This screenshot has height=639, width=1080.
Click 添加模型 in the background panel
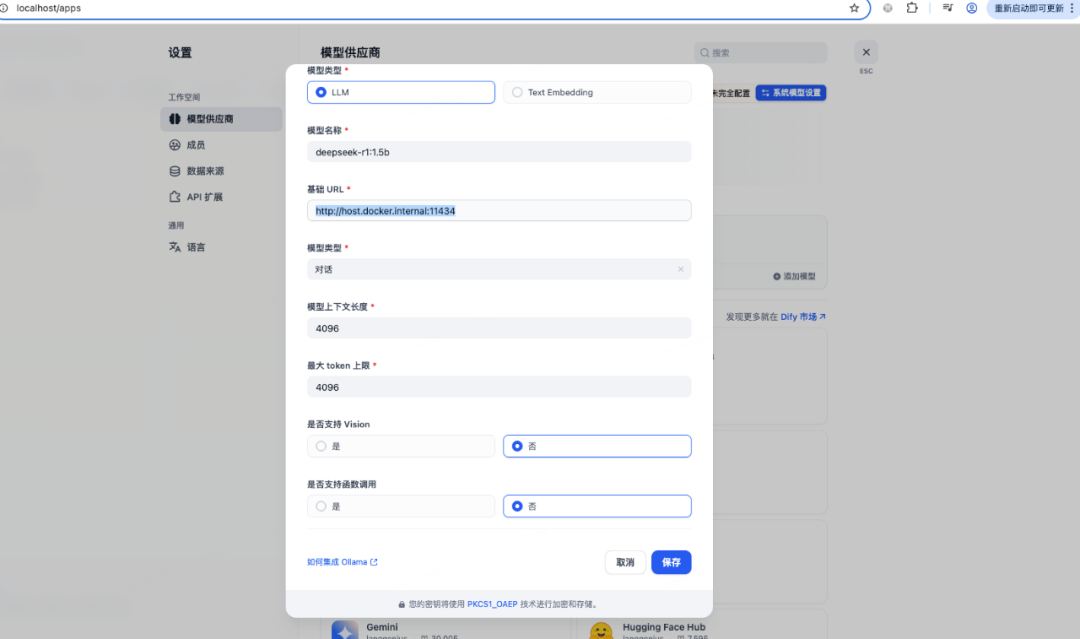tap(794, 276)
